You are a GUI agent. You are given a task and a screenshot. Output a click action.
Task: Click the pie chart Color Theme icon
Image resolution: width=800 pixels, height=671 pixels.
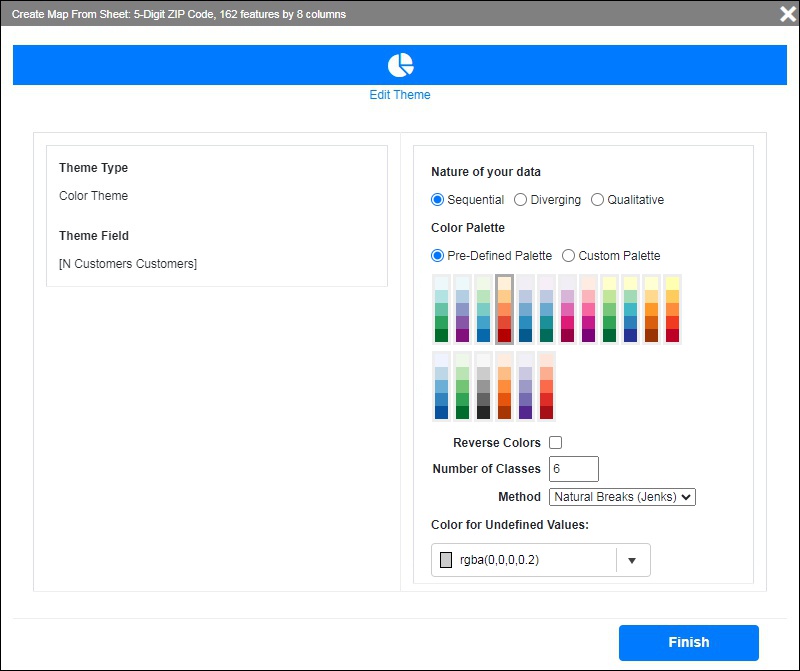(400, 63)
